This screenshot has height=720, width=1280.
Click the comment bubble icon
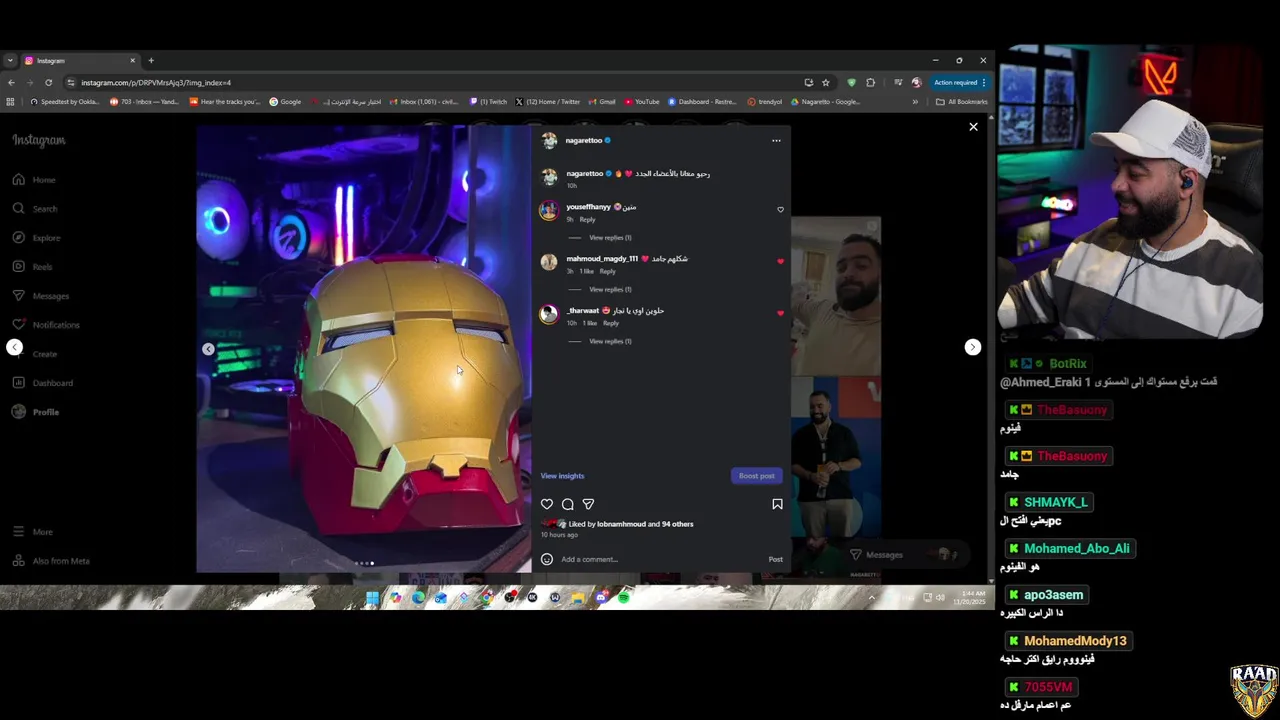pyautogui.click(x=567, y=504)
